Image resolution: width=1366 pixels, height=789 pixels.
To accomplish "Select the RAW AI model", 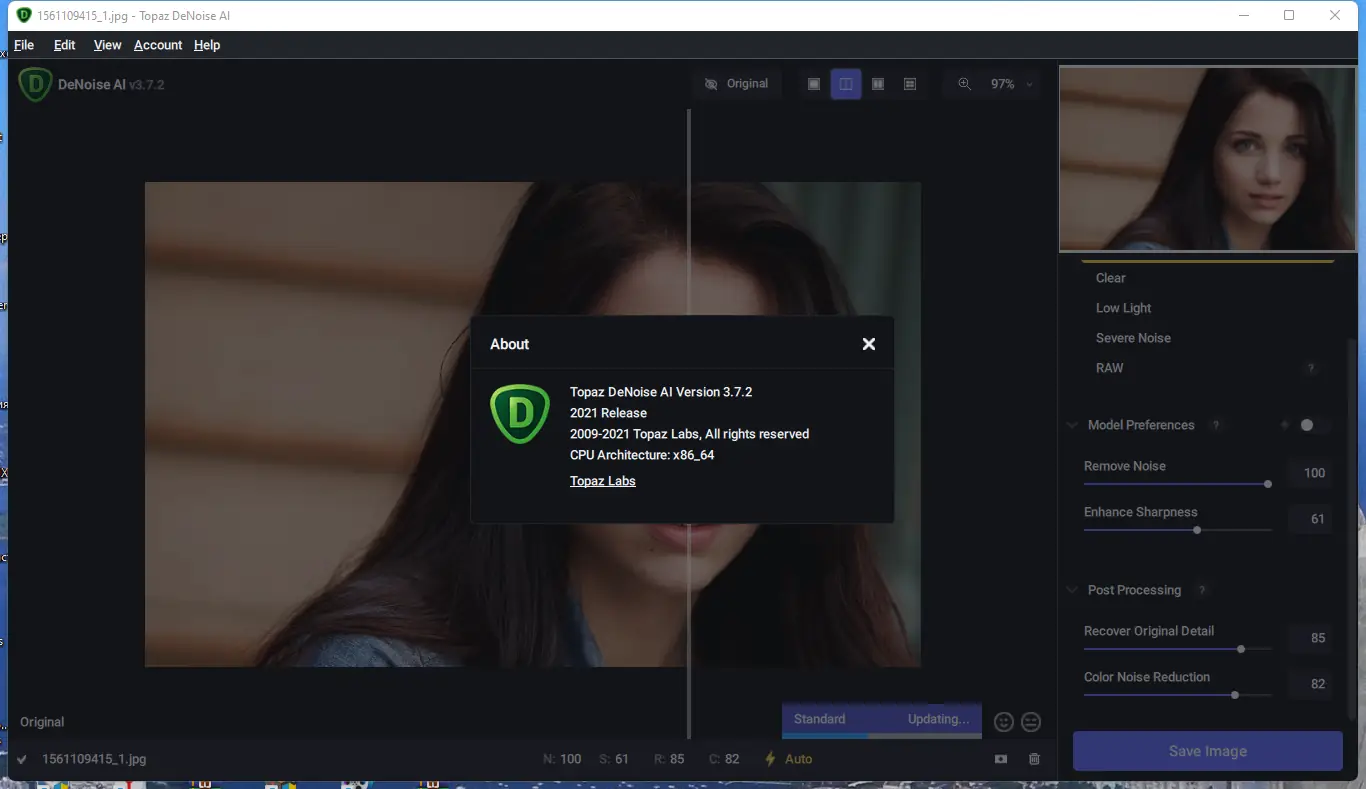I will coord(1110,368).
